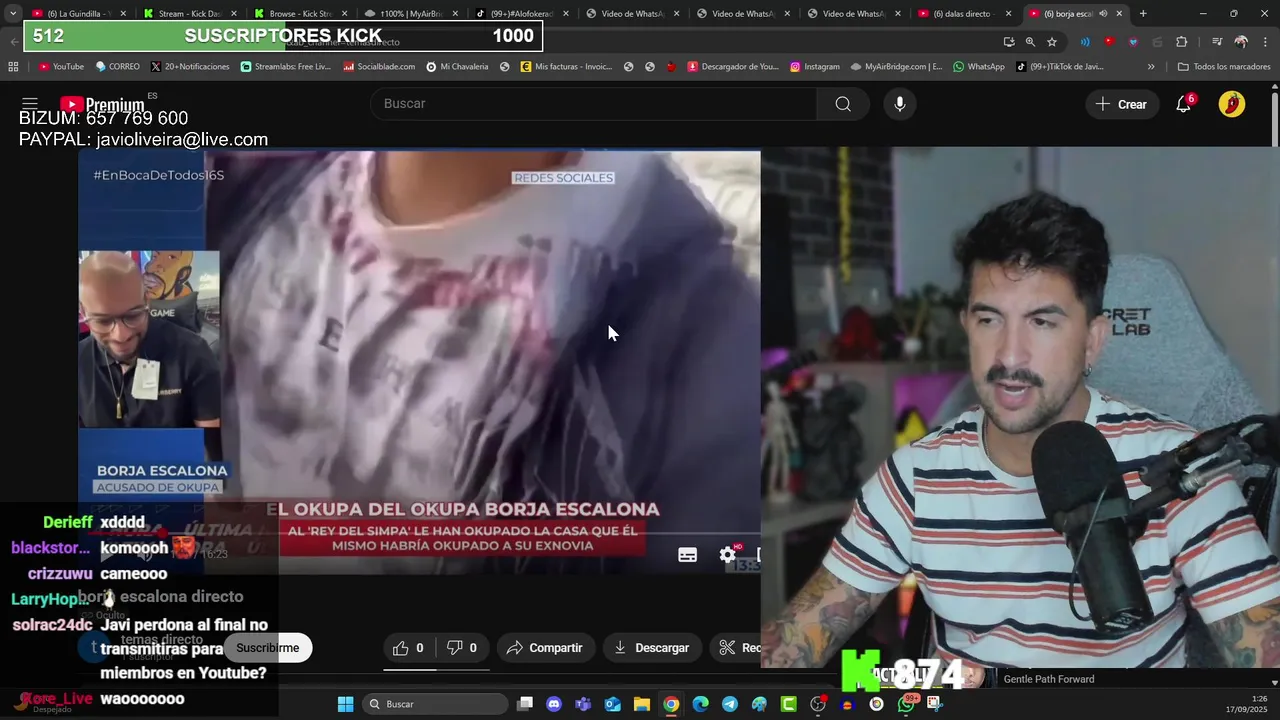This screenshot has height=720, width=1280.
Task: Install page as app from address bar
Action: coord(1009,42)
